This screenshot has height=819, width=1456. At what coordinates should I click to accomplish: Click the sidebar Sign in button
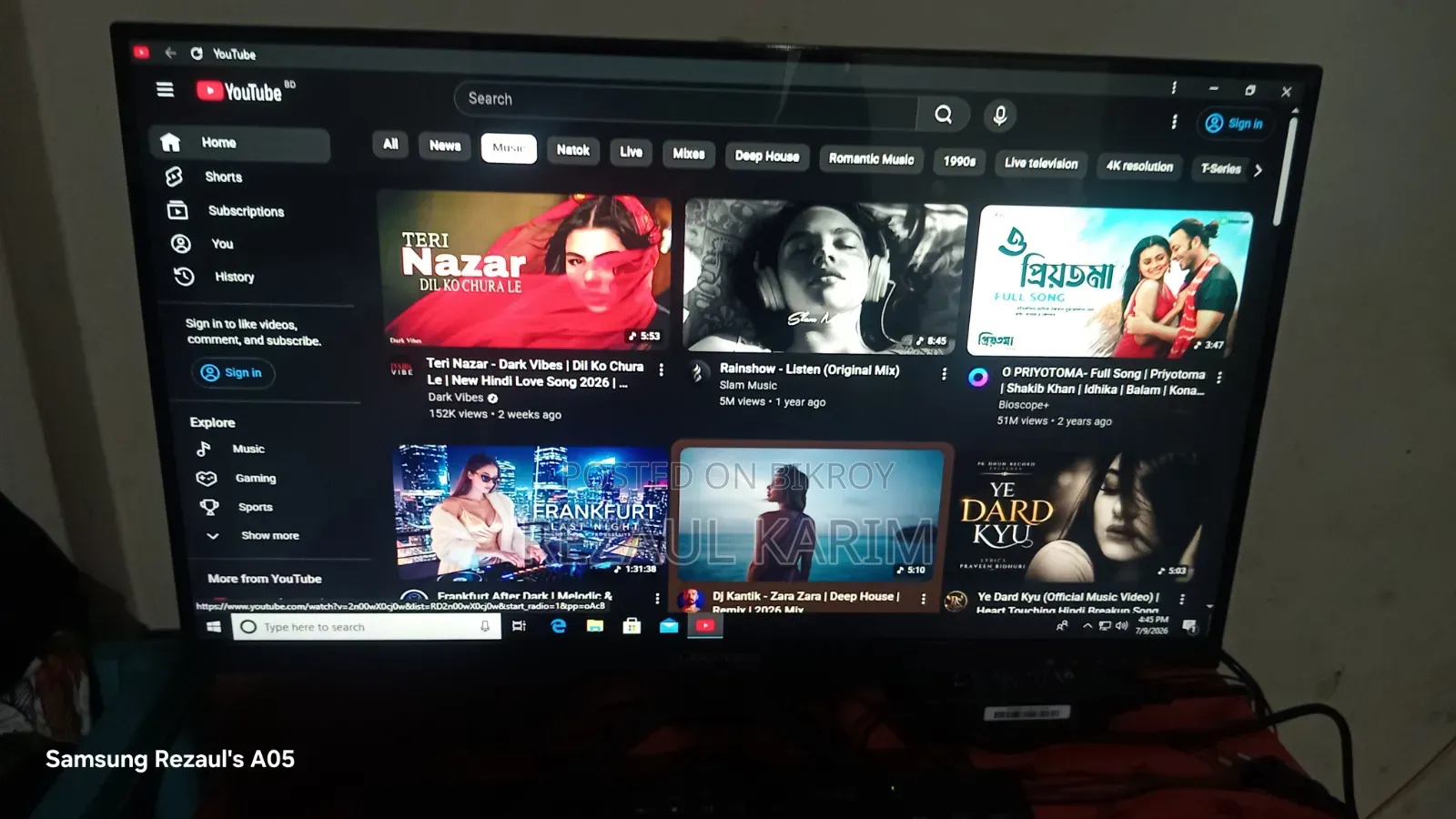pyautogui.click(x=233, y=373)
